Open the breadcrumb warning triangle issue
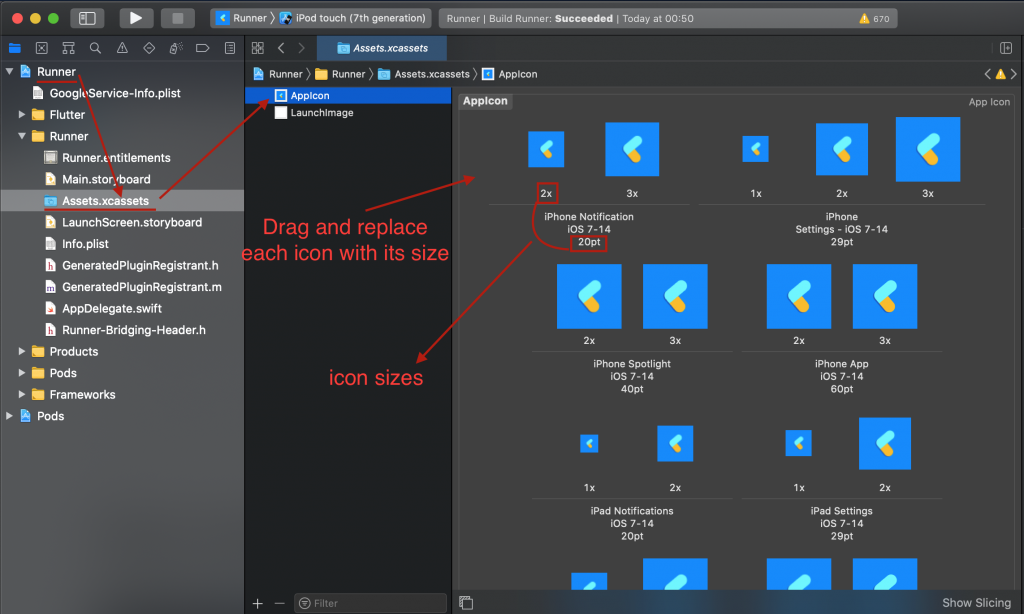Viewport: 1024px width, 614px height. (1000, 74)
